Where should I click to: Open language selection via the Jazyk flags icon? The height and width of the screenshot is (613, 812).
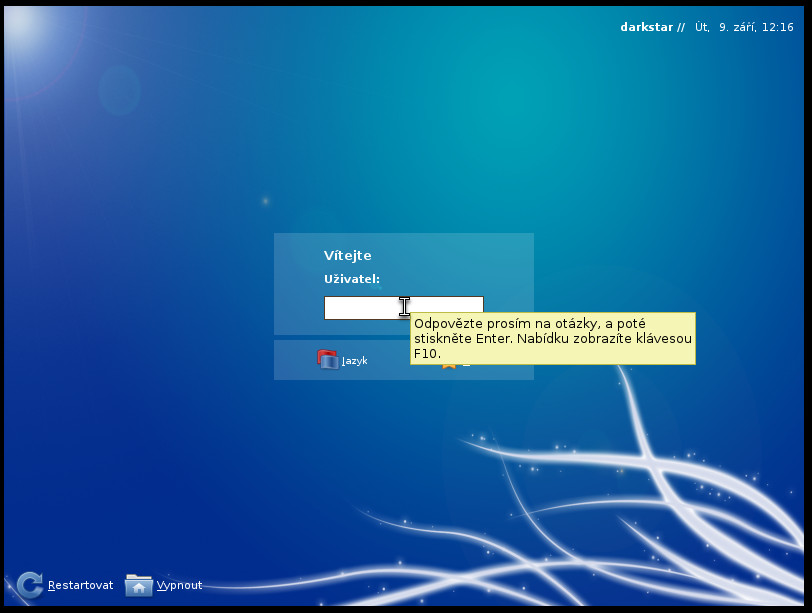327,360
